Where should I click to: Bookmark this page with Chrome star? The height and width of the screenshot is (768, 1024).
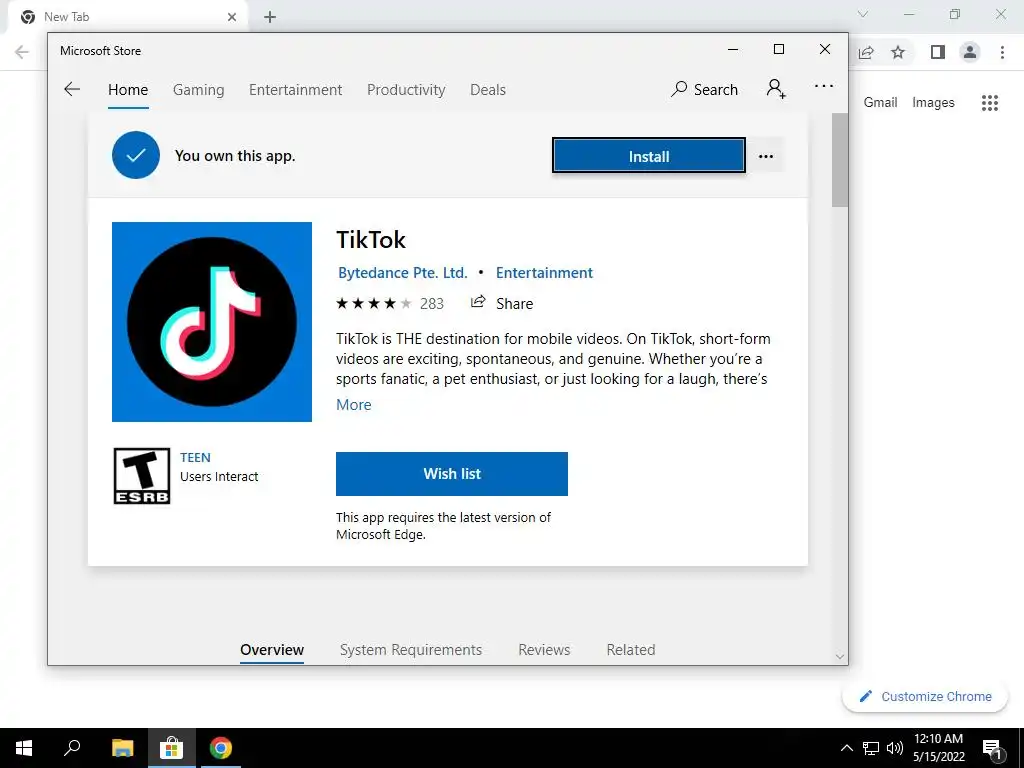click(898, 52)
